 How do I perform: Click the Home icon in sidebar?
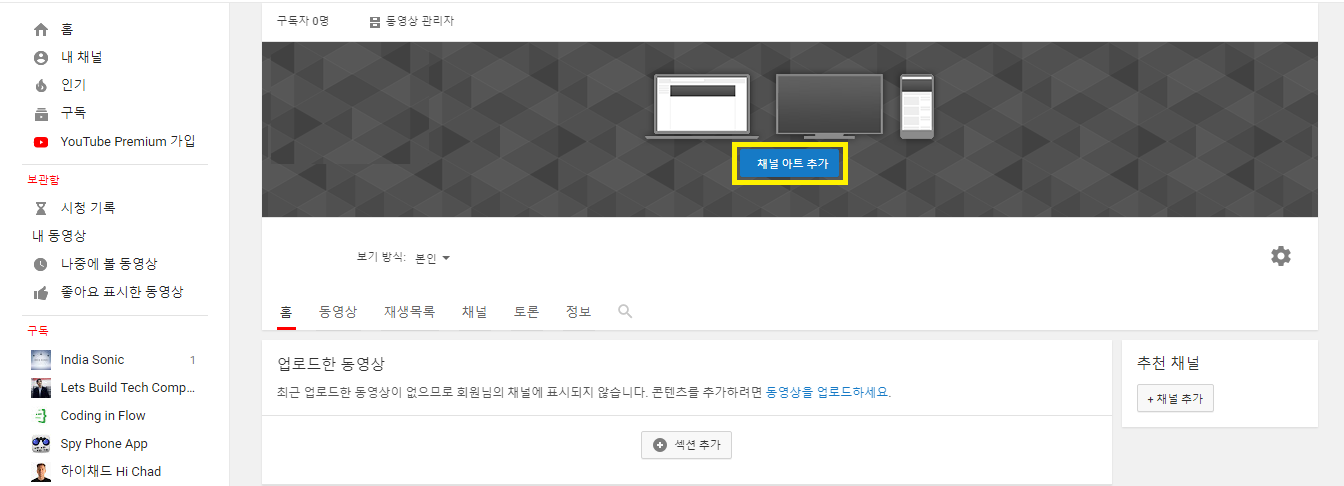click(x=40, y=30)
